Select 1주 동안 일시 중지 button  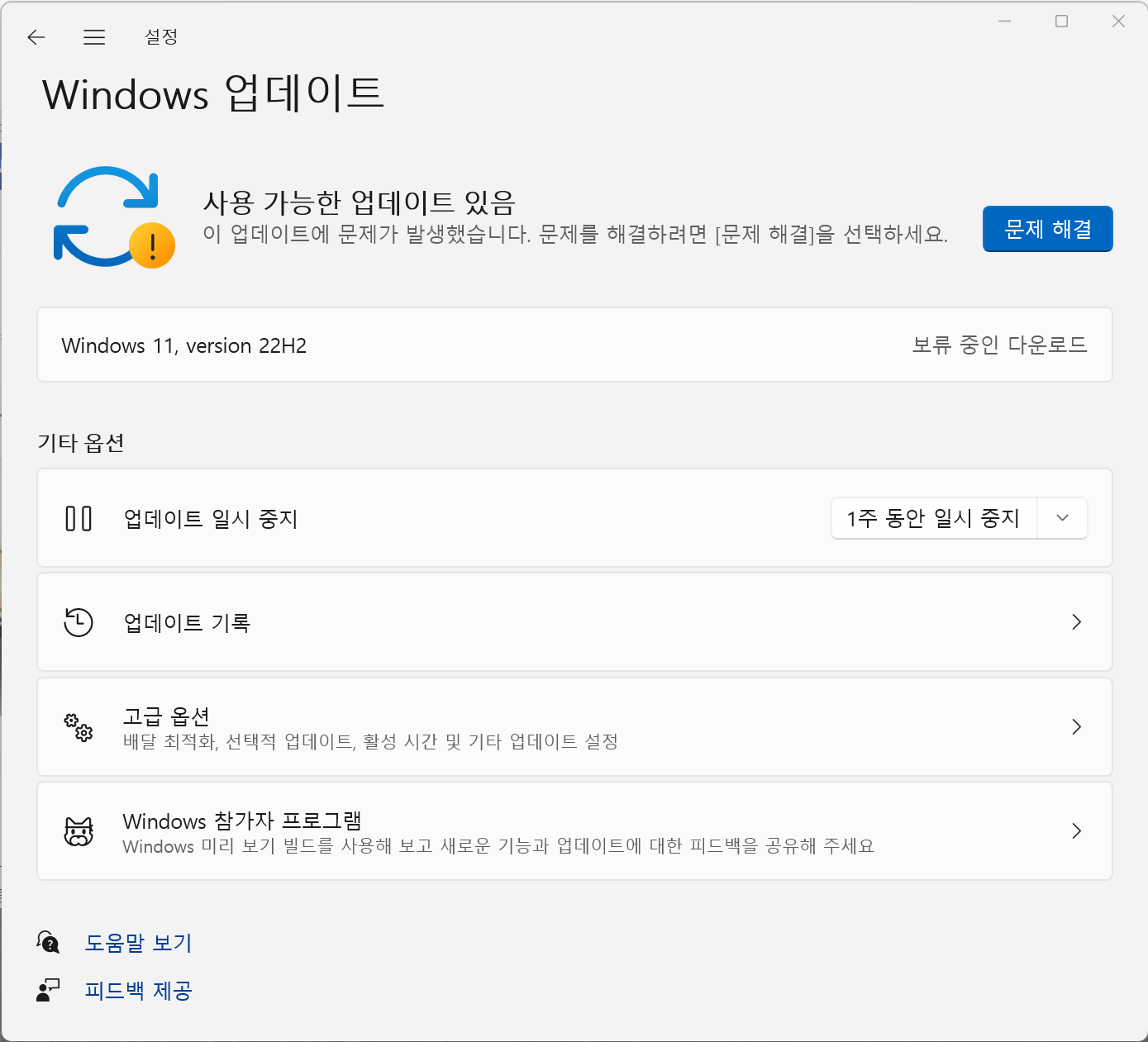(x=934, y=518)
